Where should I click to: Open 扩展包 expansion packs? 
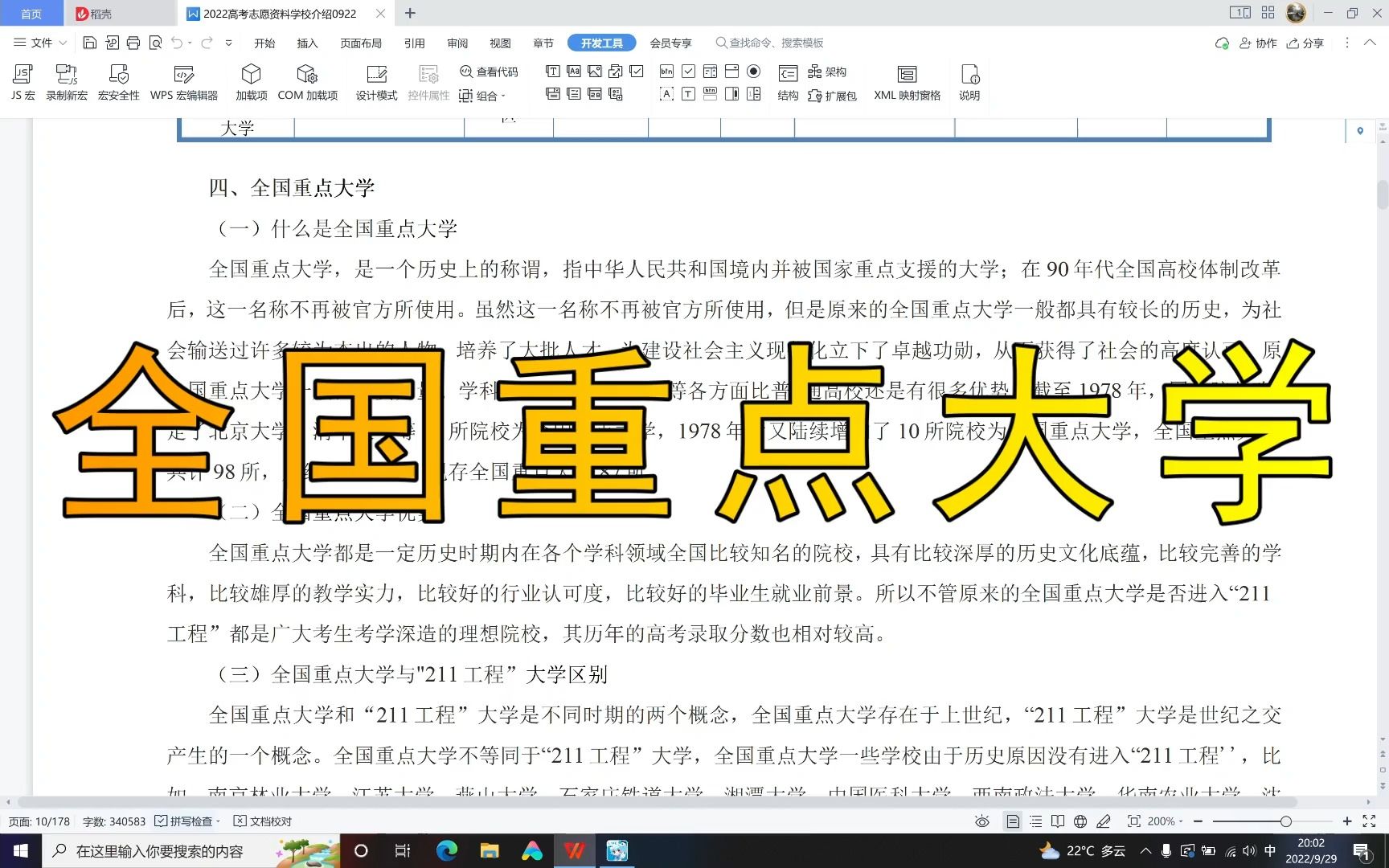coord(832,96)
